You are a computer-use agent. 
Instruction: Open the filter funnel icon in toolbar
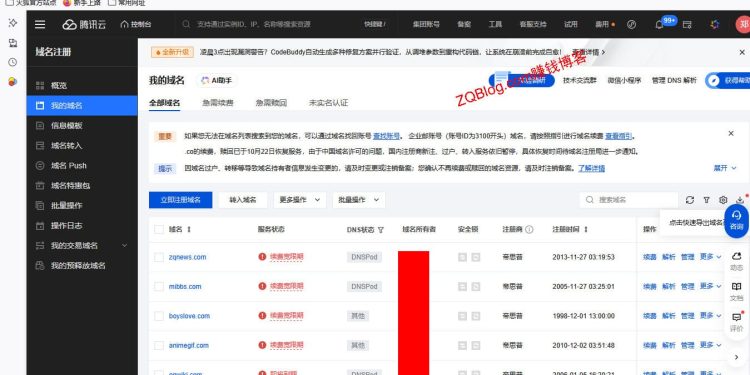point(706,200)
